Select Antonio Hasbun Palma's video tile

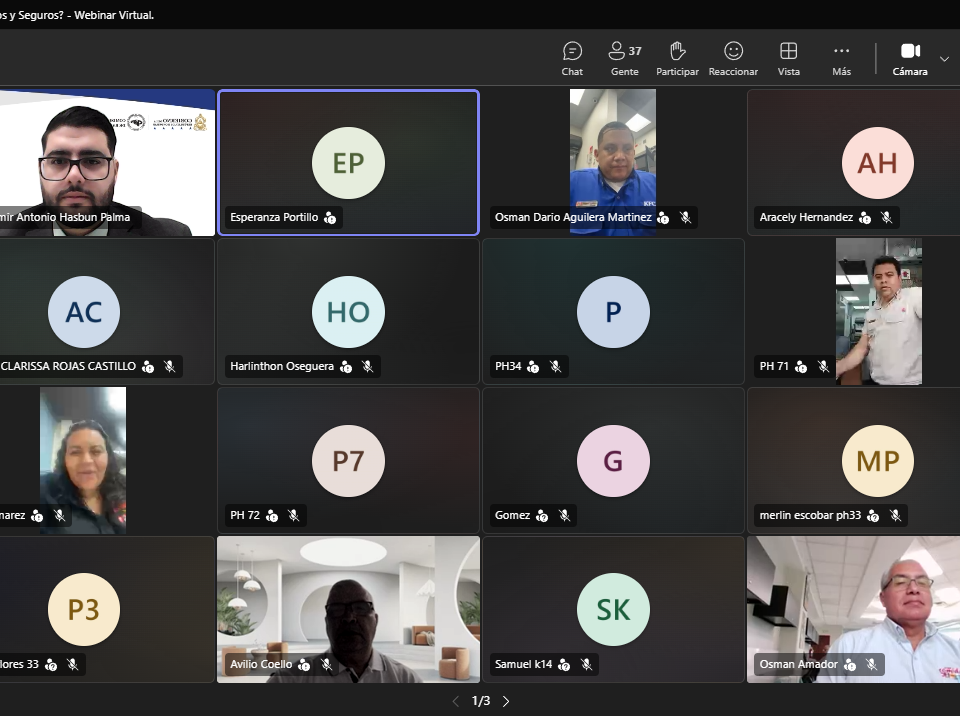point(107,162)
